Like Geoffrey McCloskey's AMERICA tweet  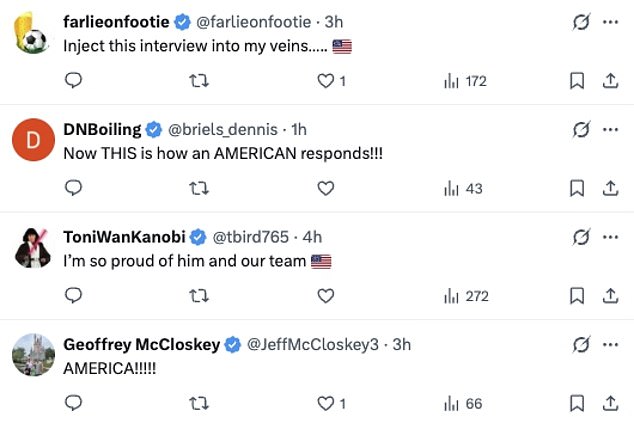tap(324, 403)
